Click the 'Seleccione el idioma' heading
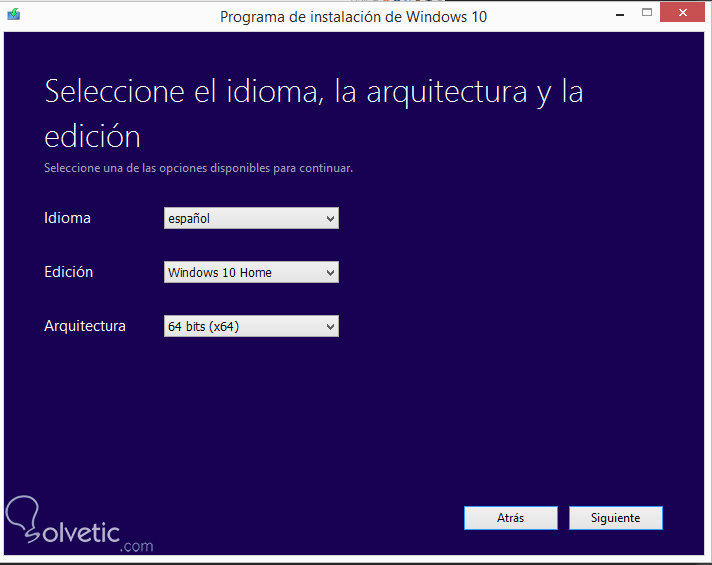 tap(313, 114)
